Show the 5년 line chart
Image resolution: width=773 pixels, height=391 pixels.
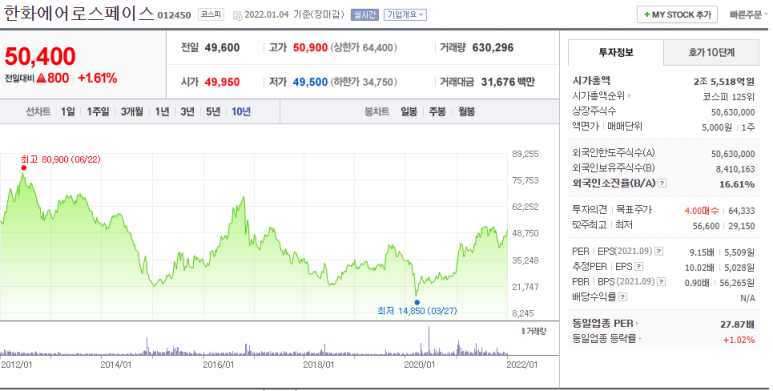(x=213, y=112)
